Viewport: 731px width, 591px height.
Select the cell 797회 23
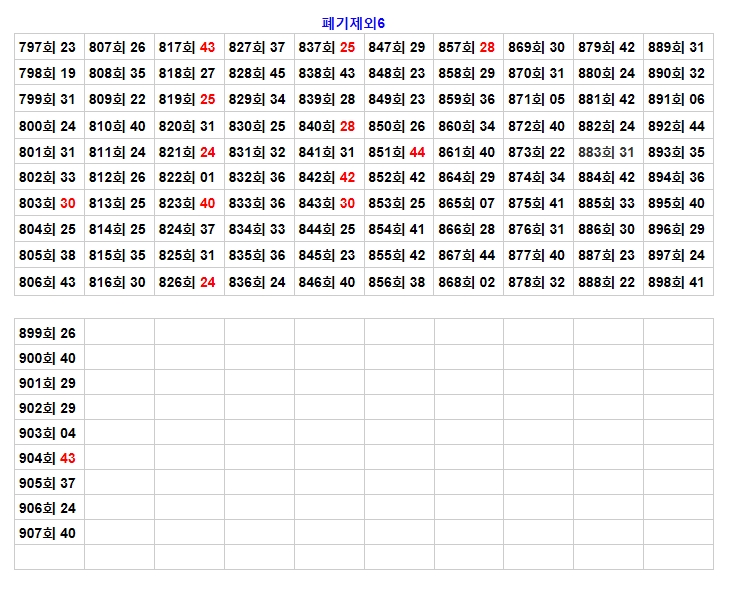48,47
